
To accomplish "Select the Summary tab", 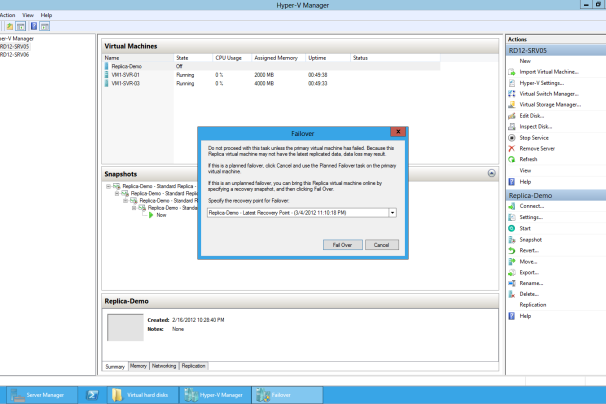I will [115, 366].
